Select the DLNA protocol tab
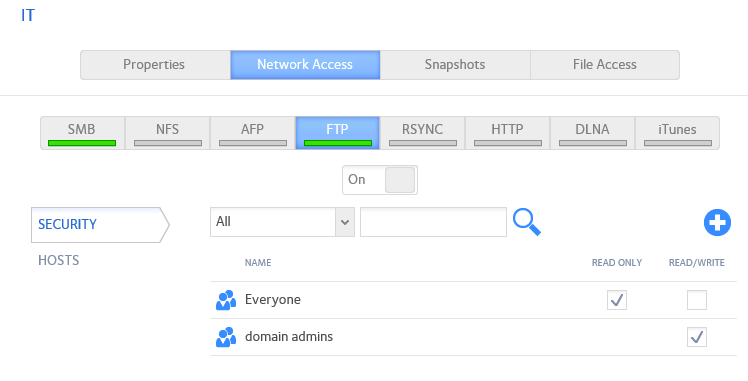This screenshot has width=748, height=381. click(592, 133)
